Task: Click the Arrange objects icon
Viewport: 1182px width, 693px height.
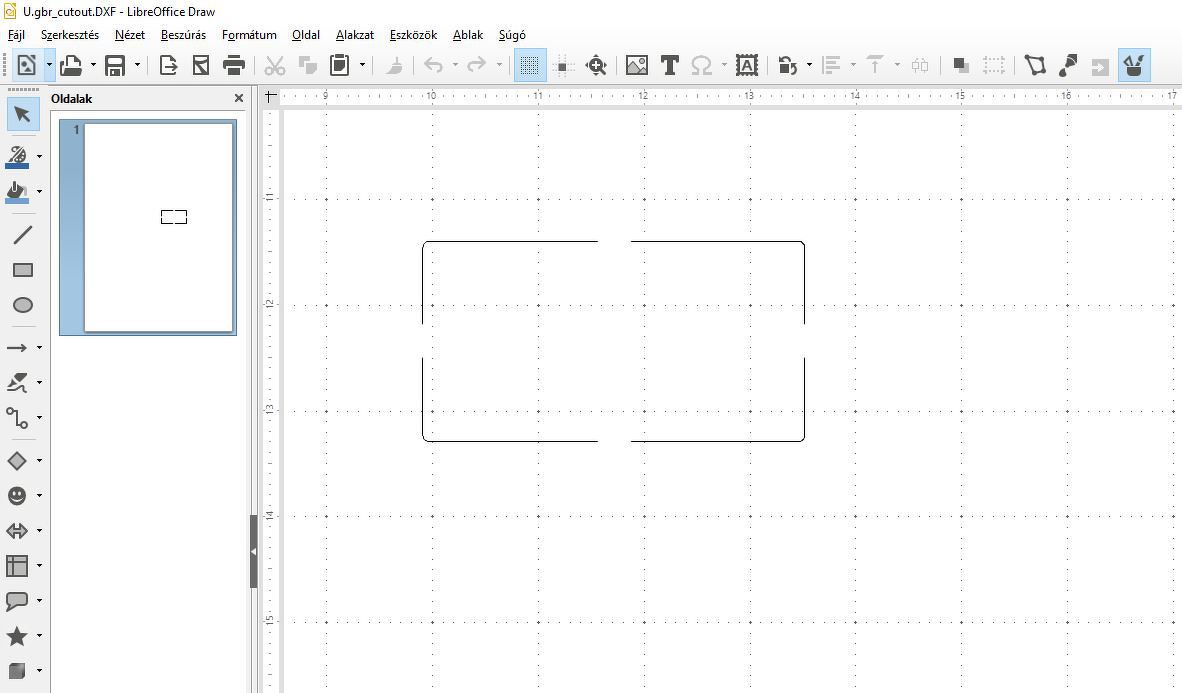Action: 875,66
